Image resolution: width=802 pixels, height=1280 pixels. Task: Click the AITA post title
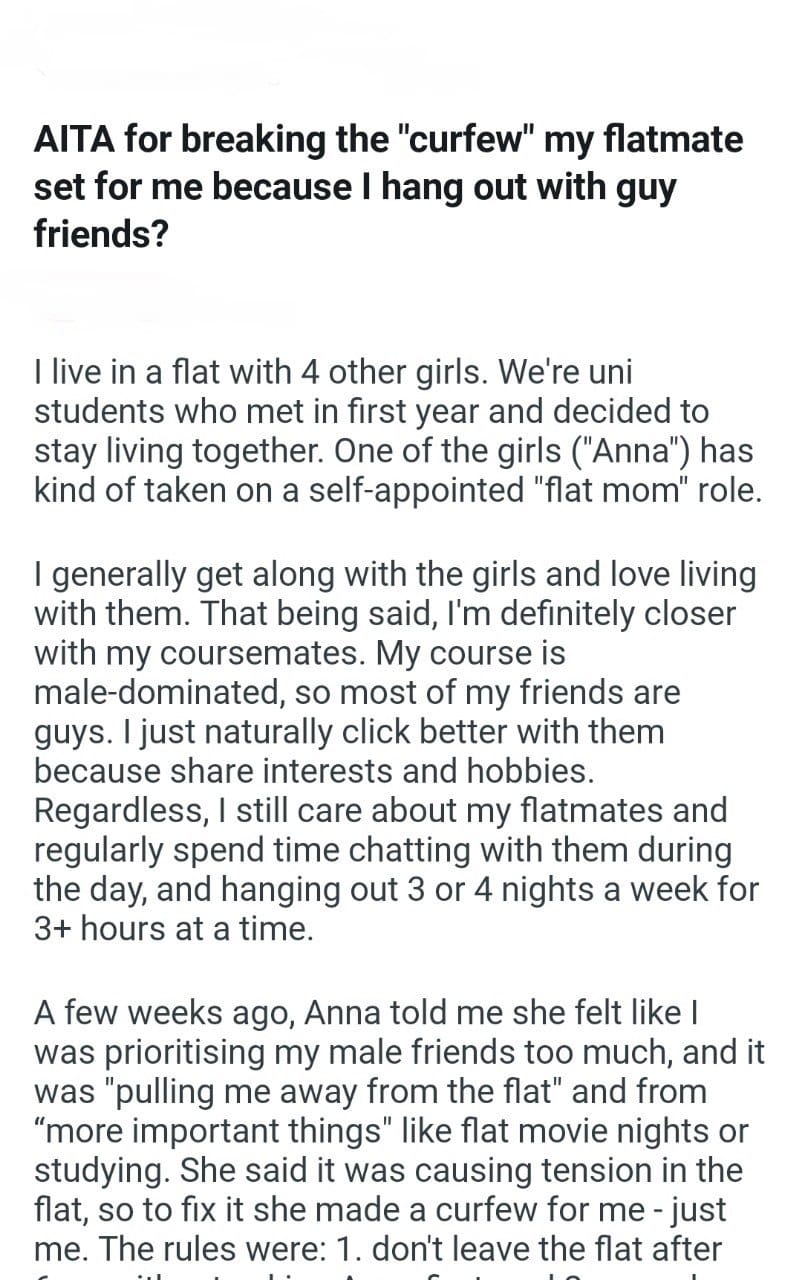coord(388,187)
